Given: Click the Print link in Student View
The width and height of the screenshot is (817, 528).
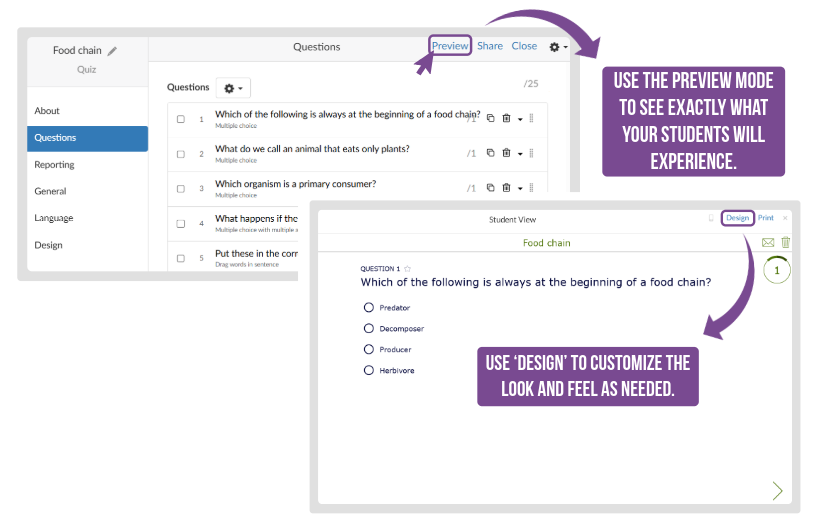Looking at the screenshot, I should click(x=765, y=218).
